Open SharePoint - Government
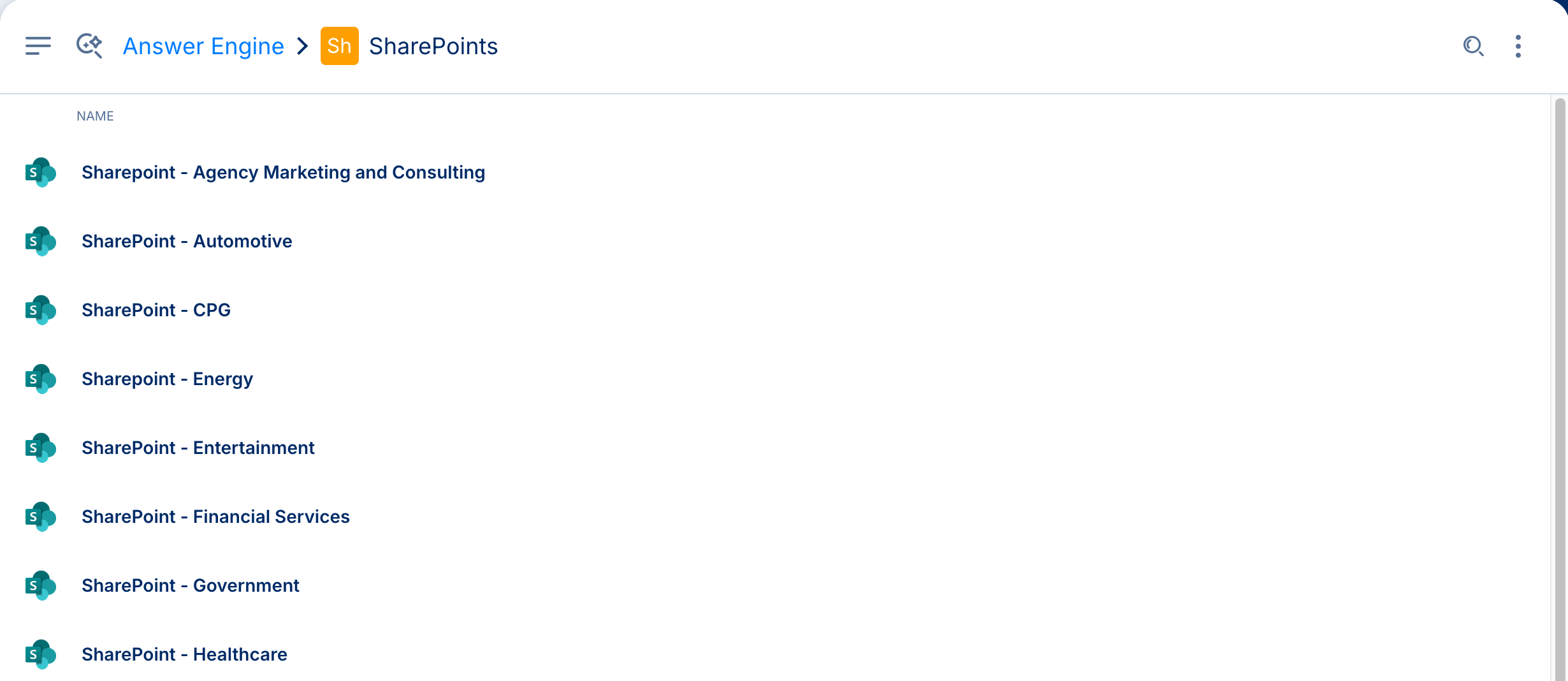This screenshot has width=1568, height=681. (191, 585)
